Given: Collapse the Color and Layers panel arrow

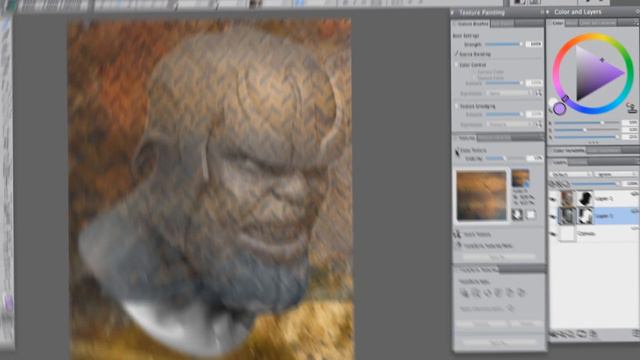Looking at the screenshot, I should [548, 12].
